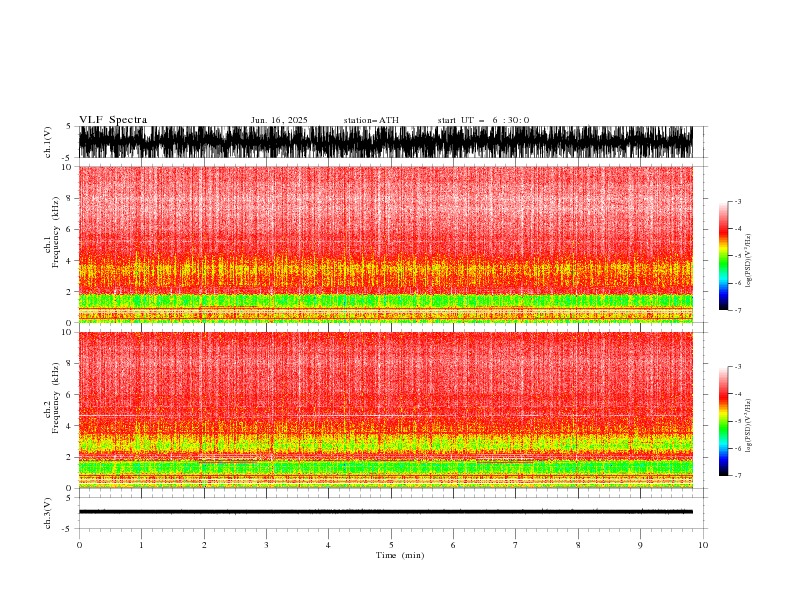Click the -3 label on ch.1 color bar
The height and width of the screenshot is (612, 792).
pos(738,201)
